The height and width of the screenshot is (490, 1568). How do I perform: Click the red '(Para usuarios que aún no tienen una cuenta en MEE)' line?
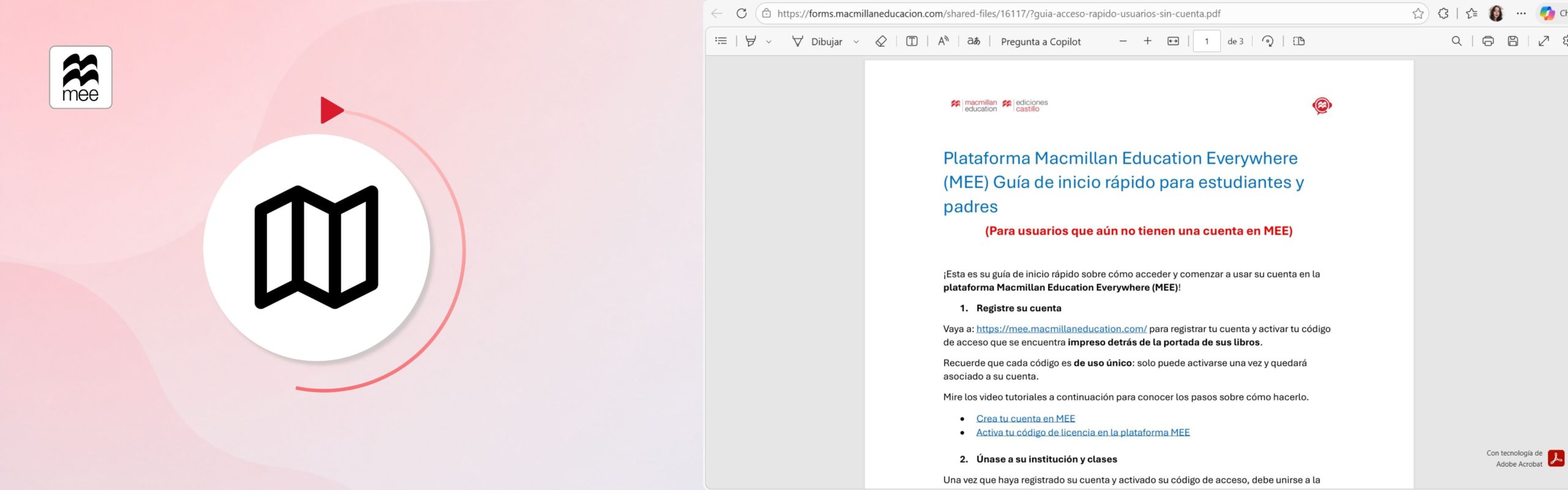click(1139, 231)
